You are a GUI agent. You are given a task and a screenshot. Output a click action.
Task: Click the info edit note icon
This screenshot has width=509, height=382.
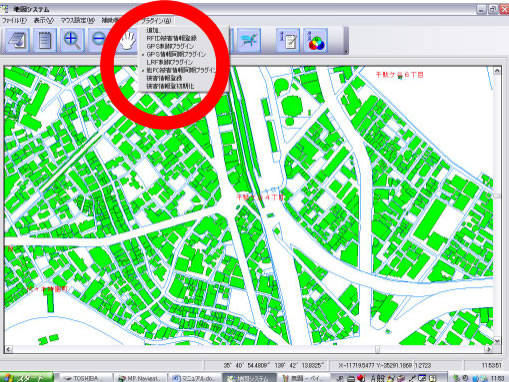coord(288,40)
